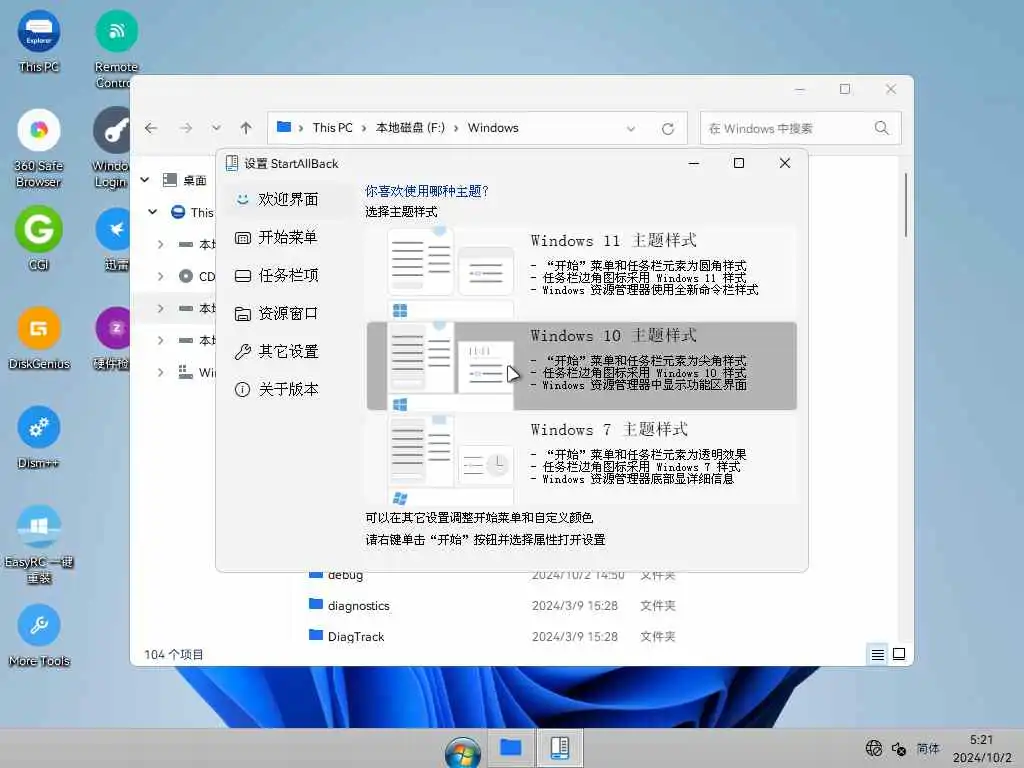The height and width of the screenshot is (768, 1024).
Task: Click the muted volume tray icon
Action: (x=899, y=749)
